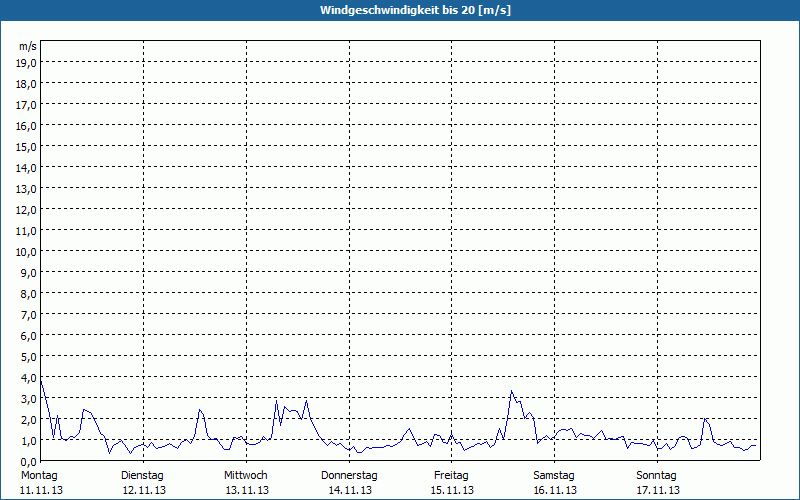
Task: Click the 15,0 axis value
Action: click(26, 147)
